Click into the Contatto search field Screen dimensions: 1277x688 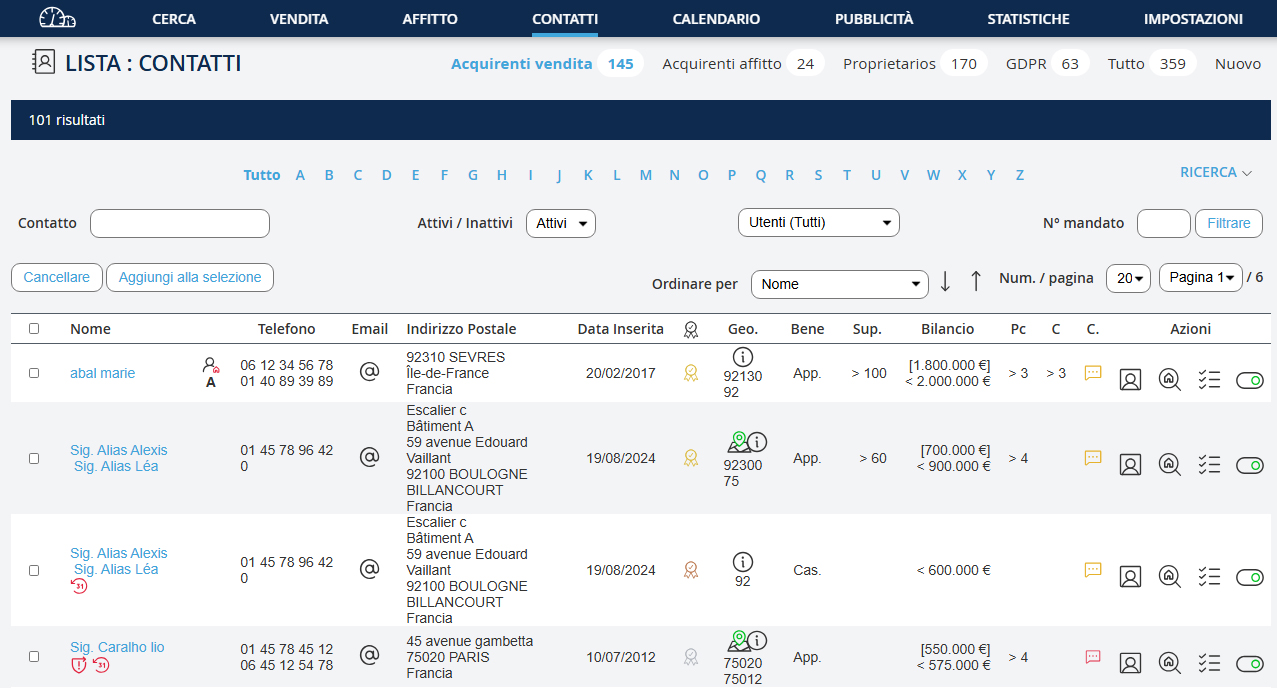pos(180,223)
